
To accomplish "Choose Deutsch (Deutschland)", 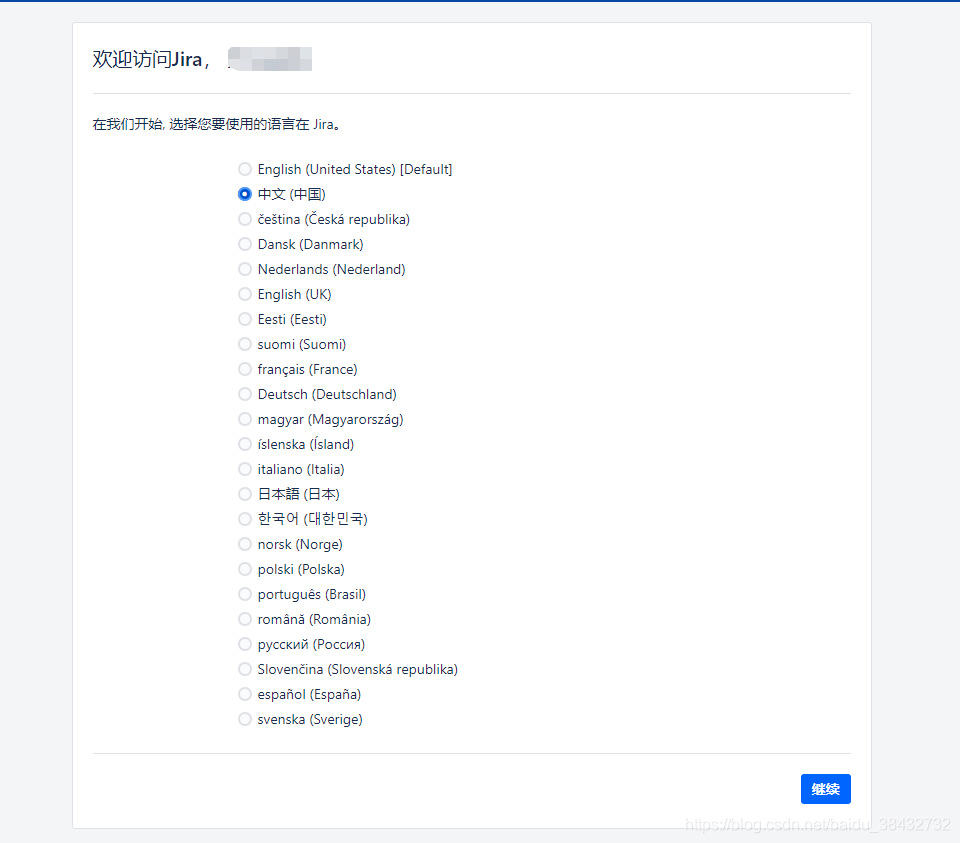I will click(245, 394).
